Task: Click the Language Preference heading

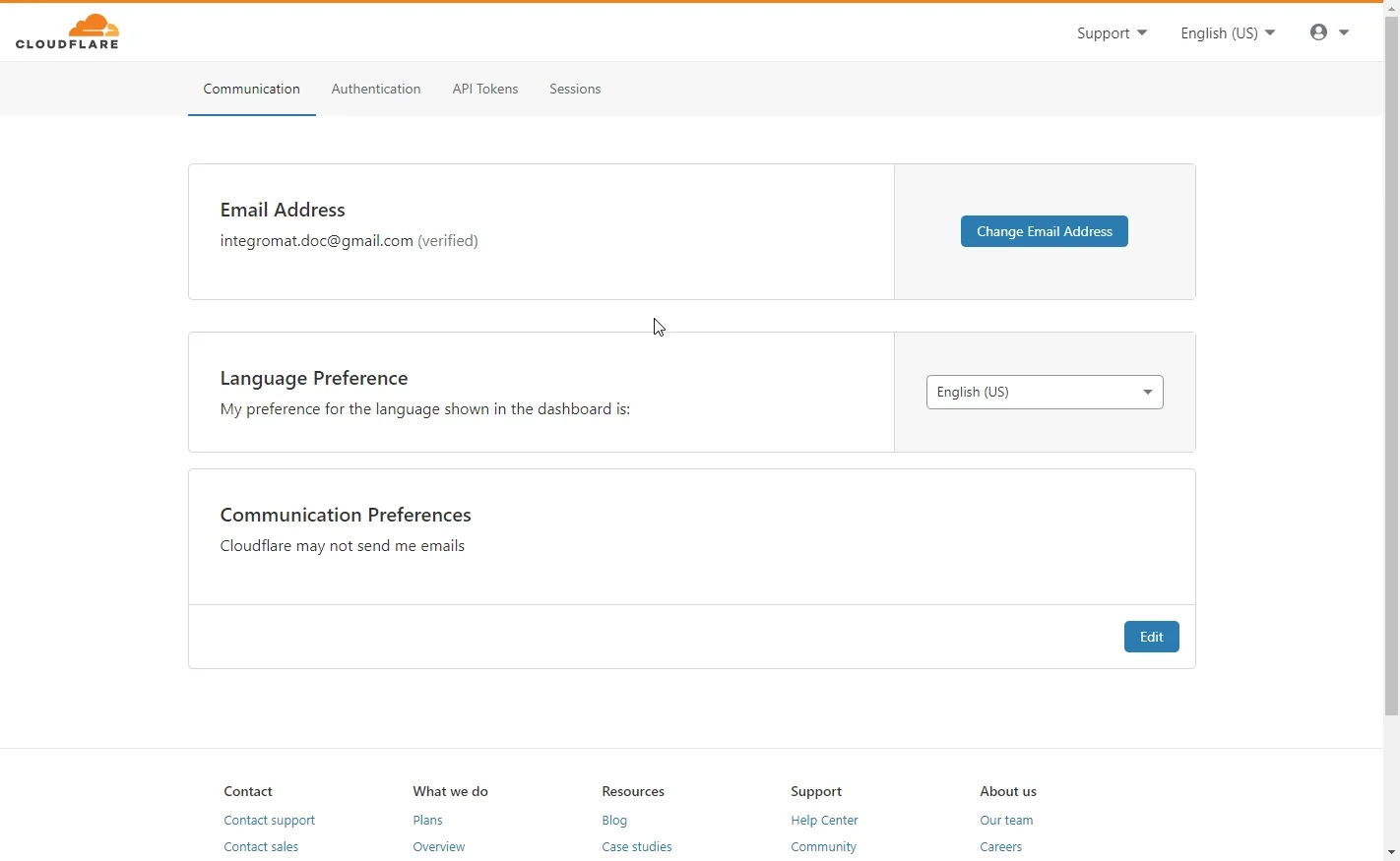Action: 314,378
